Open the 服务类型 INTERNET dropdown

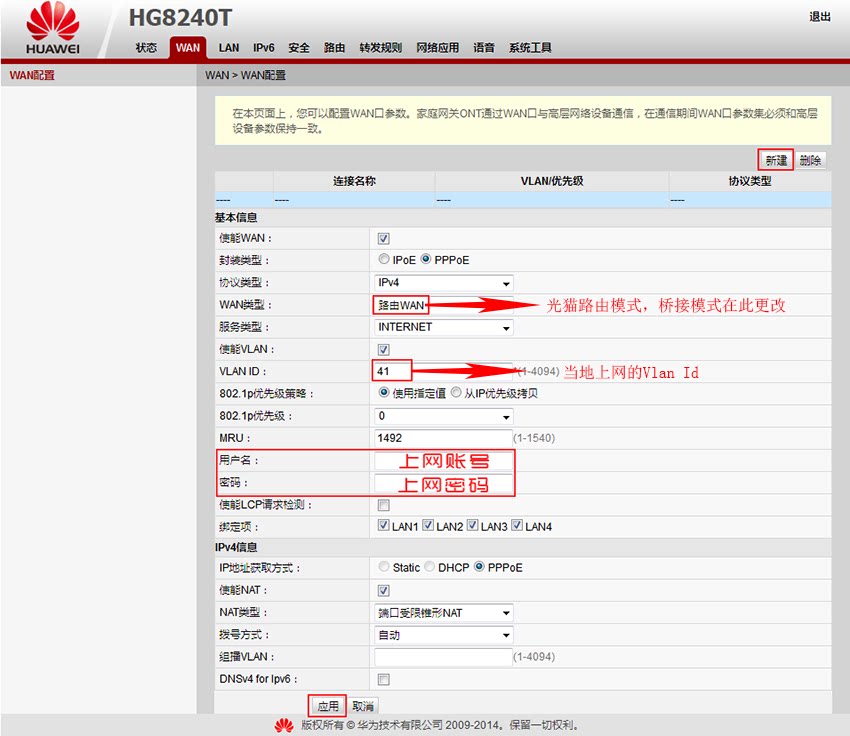click(443, 327)
